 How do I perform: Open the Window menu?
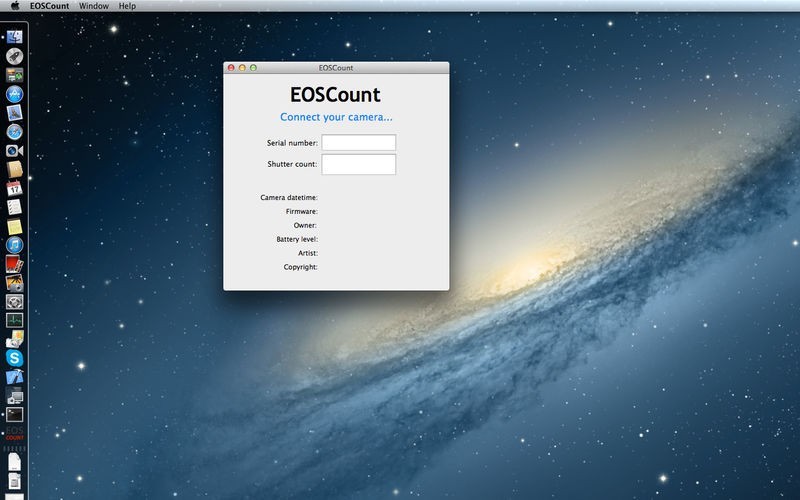click(94, 6)
